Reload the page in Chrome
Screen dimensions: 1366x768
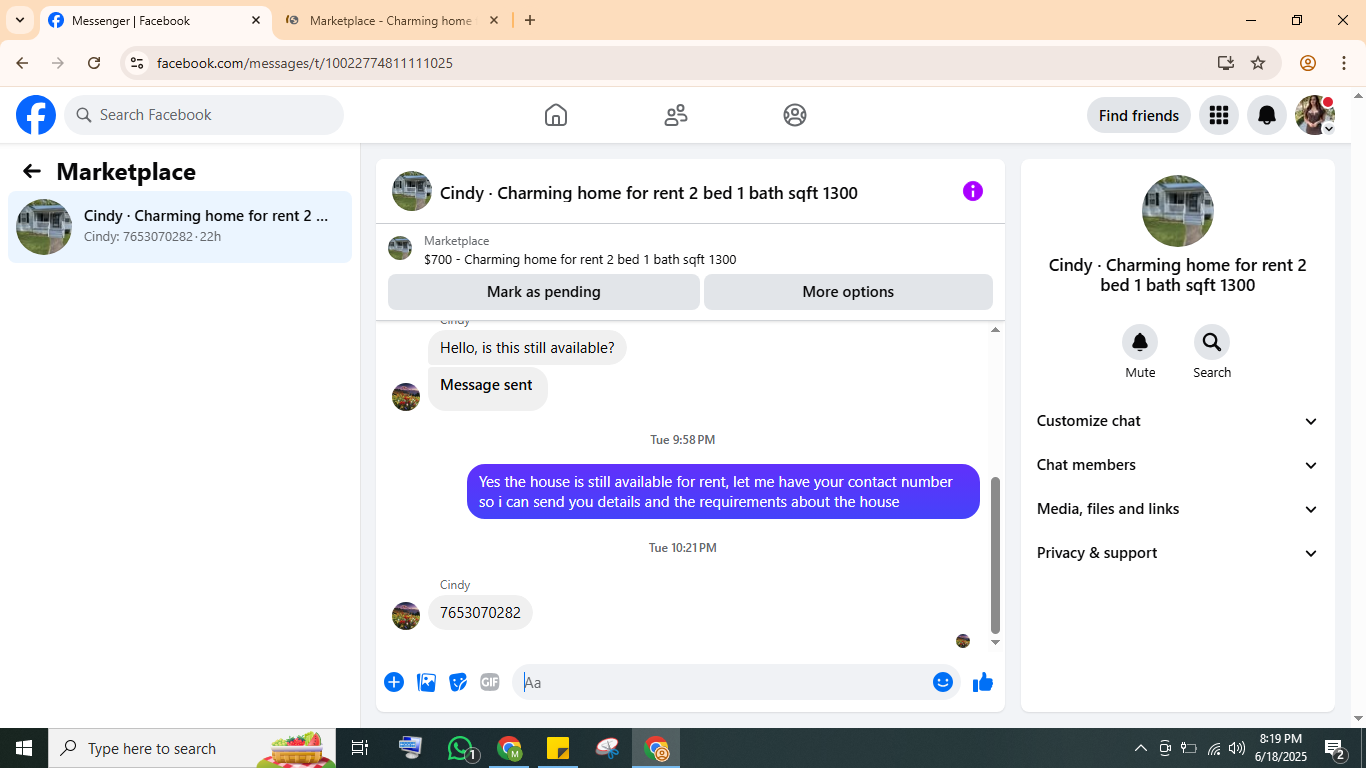click(x=94, y=63)
